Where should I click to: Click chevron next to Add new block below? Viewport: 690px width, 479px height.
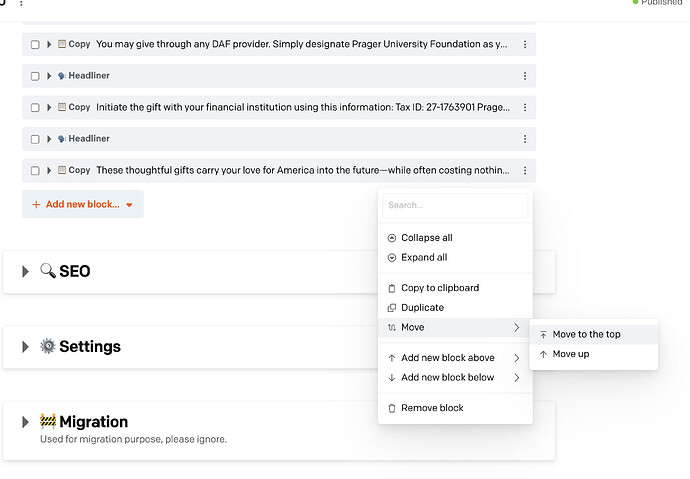pyautogui.click(x=517, y=378)
